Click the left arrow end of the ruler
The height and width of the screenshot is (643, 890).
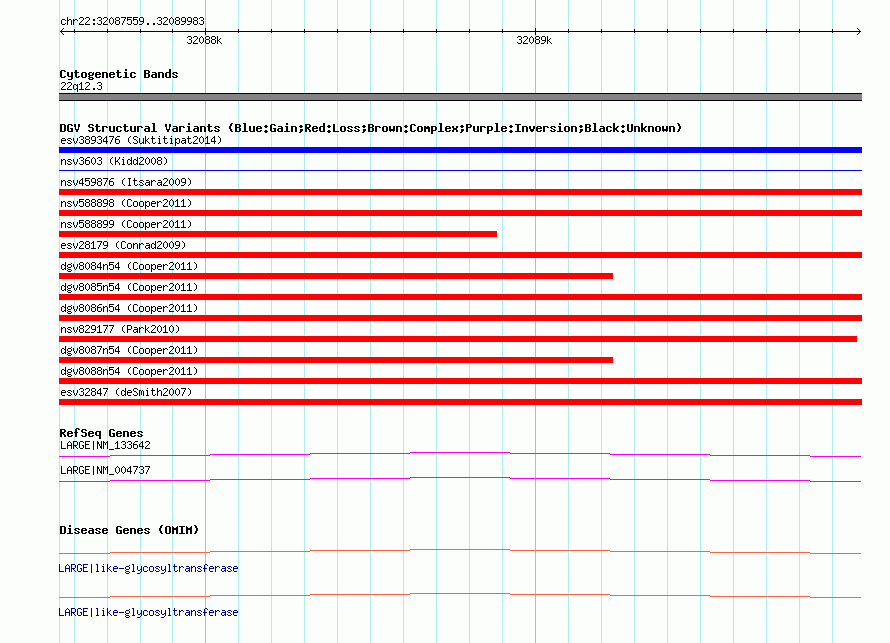coord(62,31)
